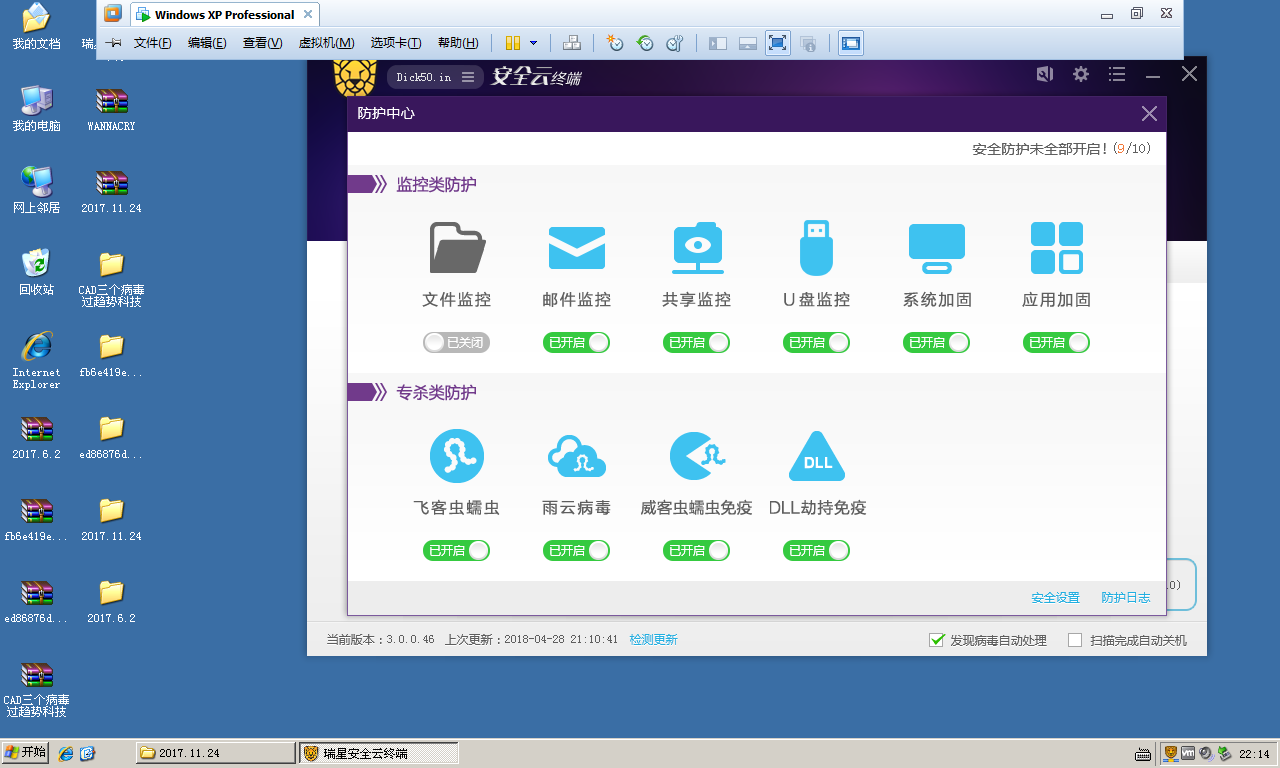1280x768 pixels.
Task: Click the DLL劫持免疫 triangle icon
Action: pos(817,456)
